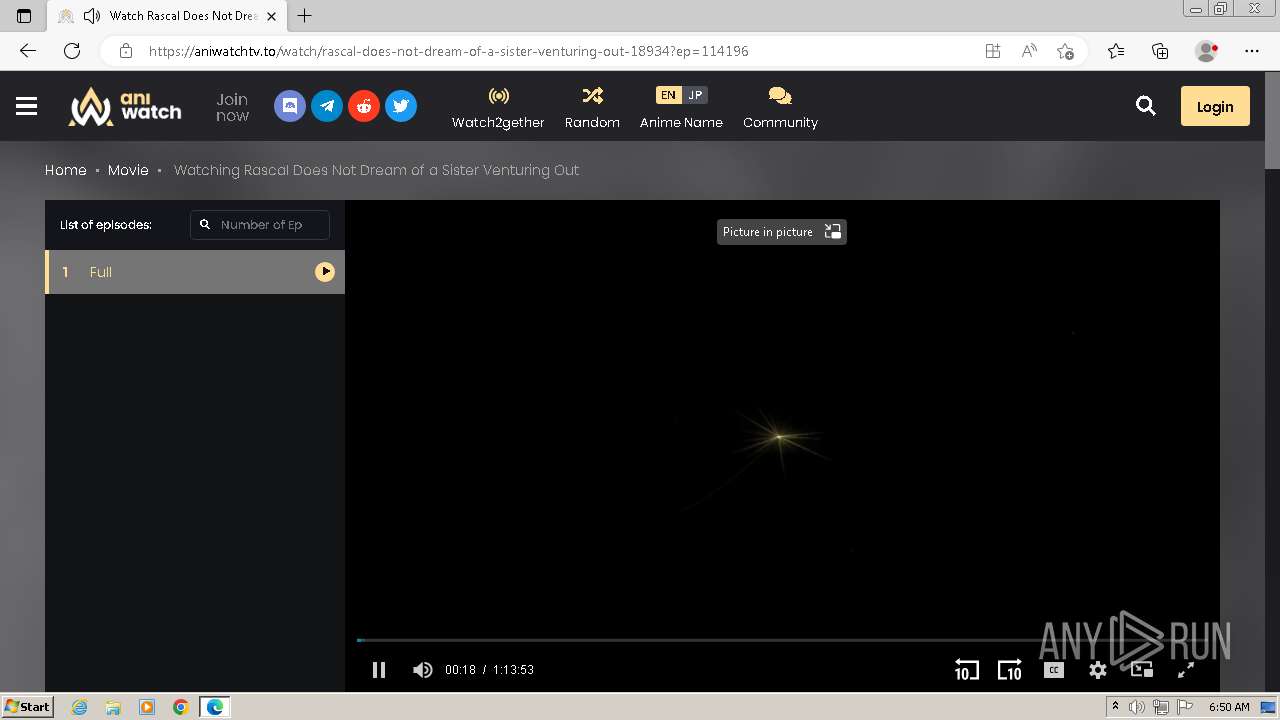Viewport: 1280px width, 720px height.
Task: Open the media player taskbar icon
Action: point(147,707)
